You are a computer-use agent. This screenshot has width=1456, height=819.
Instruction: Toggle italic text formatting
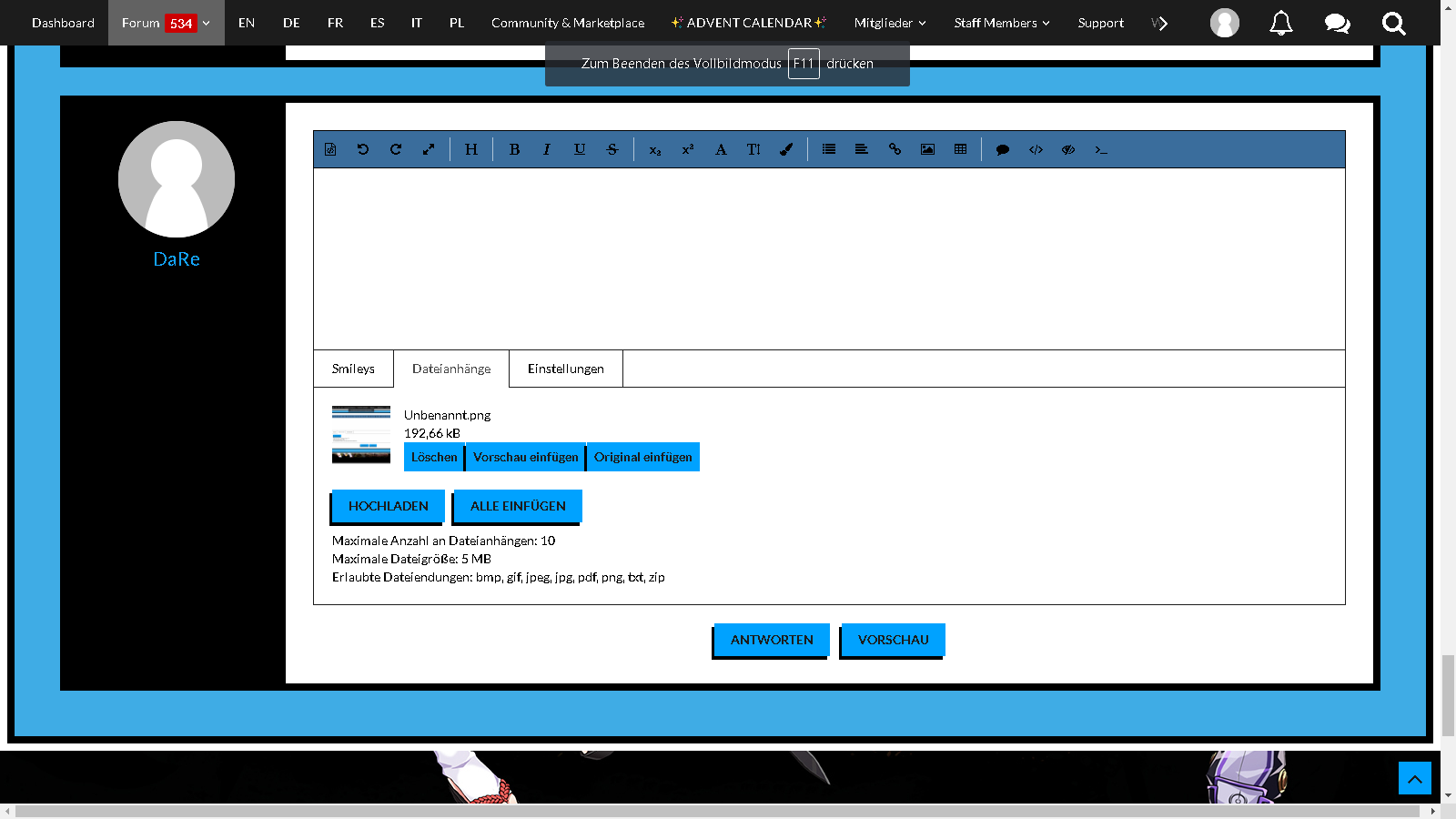coord(547,149)
